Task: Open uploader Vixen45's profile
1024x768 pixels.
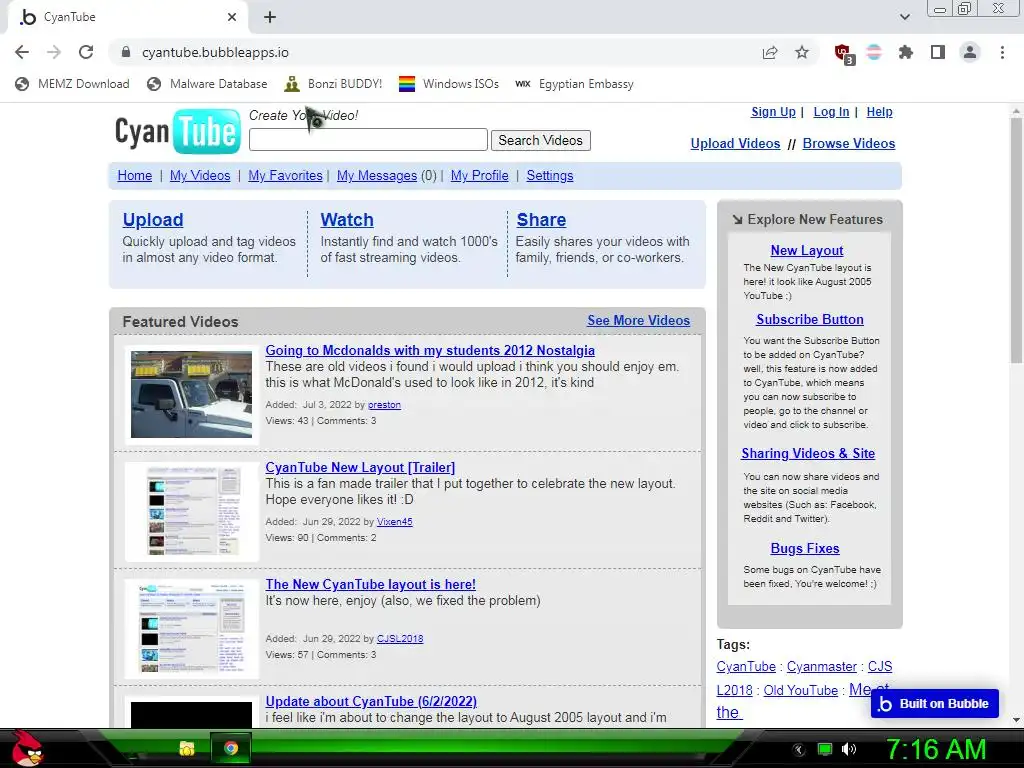Action: coord(394,522)
